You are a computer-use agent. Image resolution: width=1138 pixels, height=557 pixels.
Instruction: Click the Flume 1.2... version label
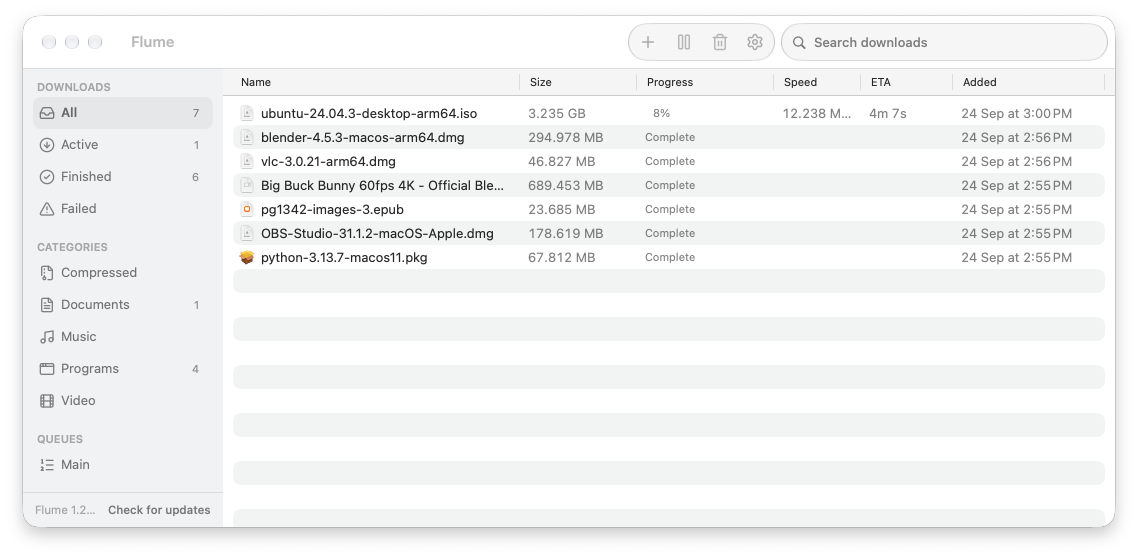65,510
